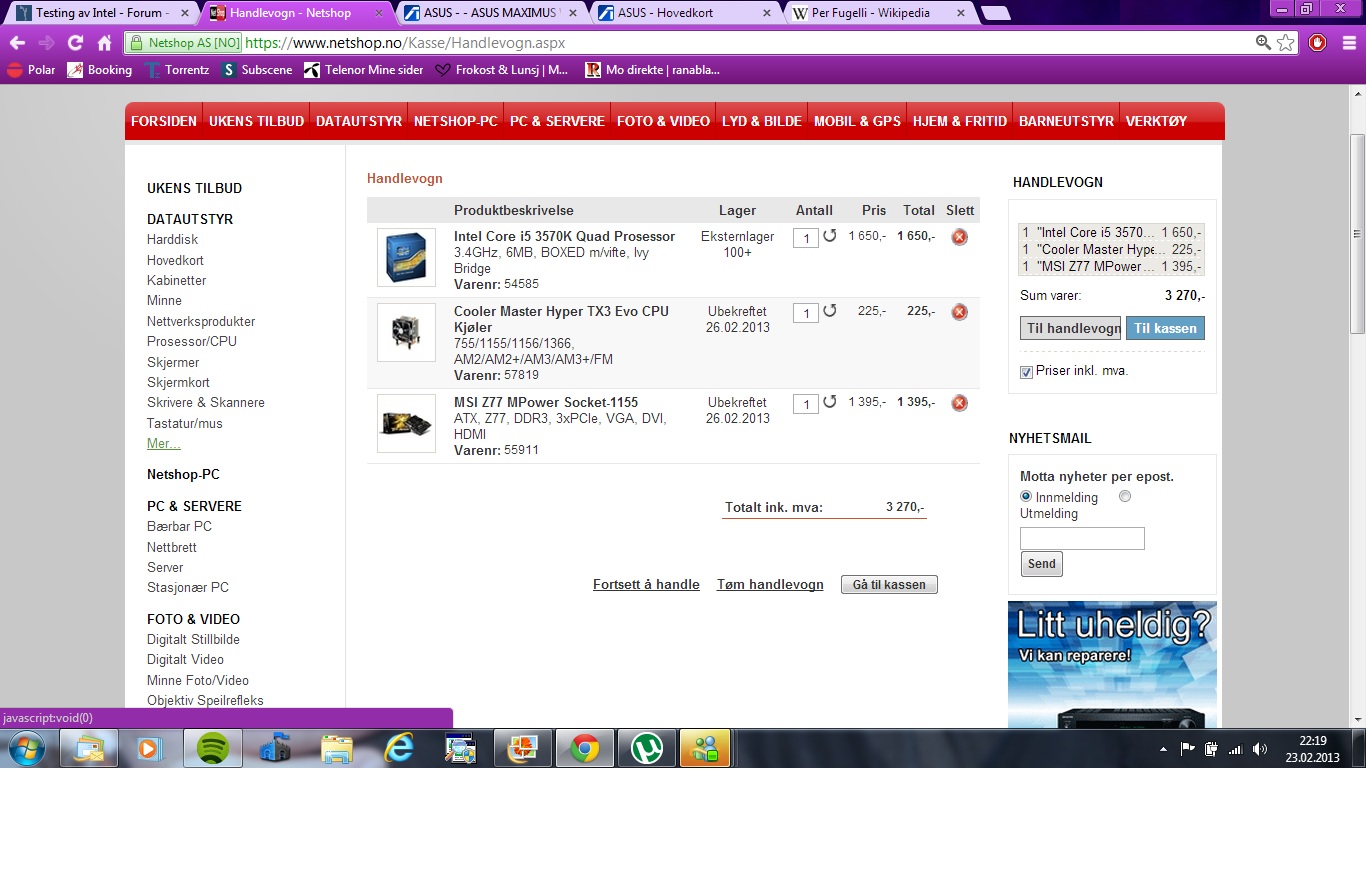The image size is (1366, 883).
Task: Click the volume speaker tray icon
Action: tap(1260, 749)
